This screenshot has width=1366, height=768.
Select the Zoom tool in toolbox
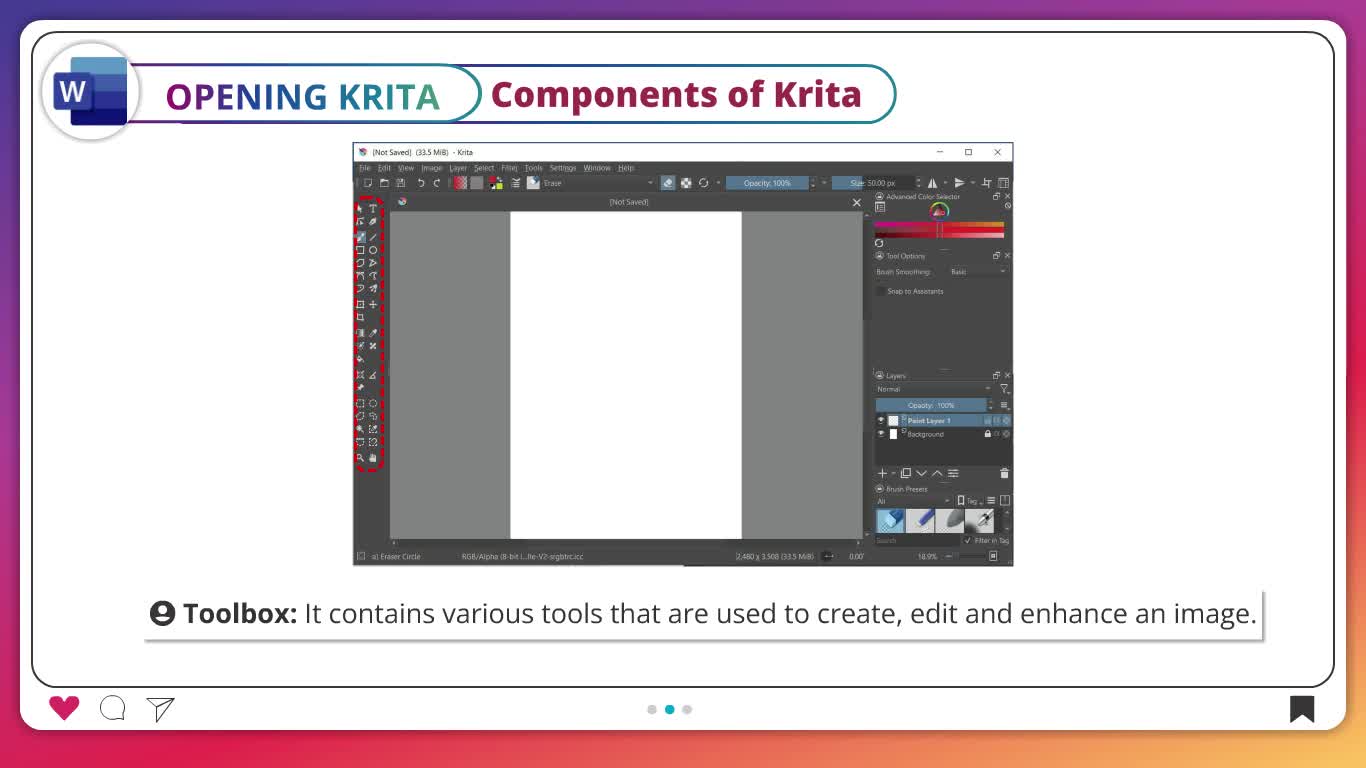pos(360,458)
